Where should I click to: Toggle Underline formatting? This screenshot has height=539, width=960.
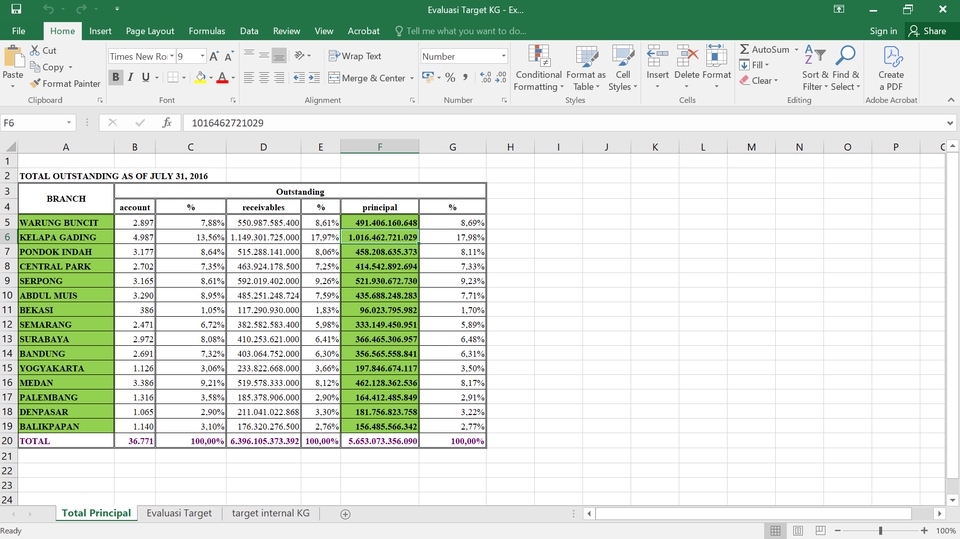[145, 77]
